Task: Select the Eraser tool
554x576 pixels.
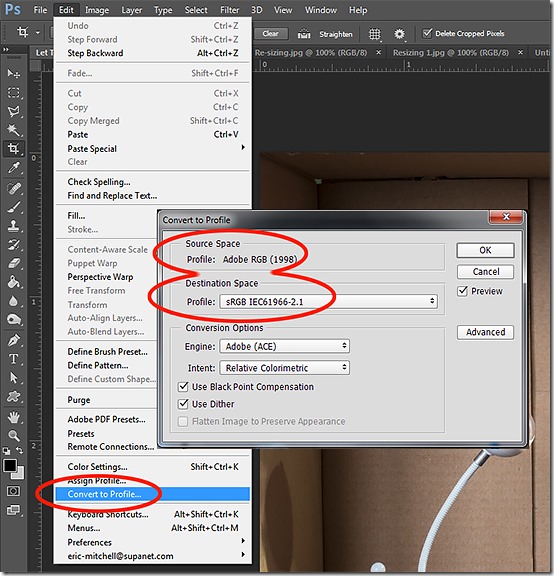Action: 14,263
